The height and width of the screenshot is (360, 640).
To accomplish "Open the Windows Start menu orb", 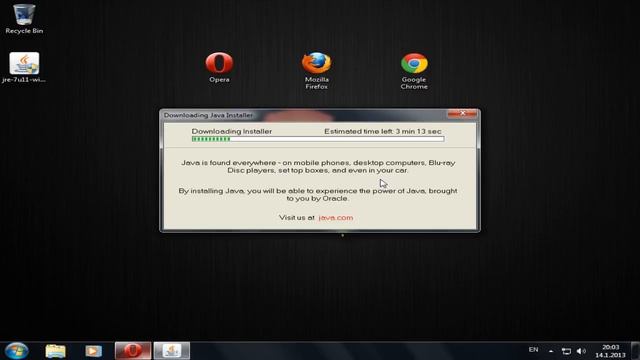I will [x=17, y=351].
